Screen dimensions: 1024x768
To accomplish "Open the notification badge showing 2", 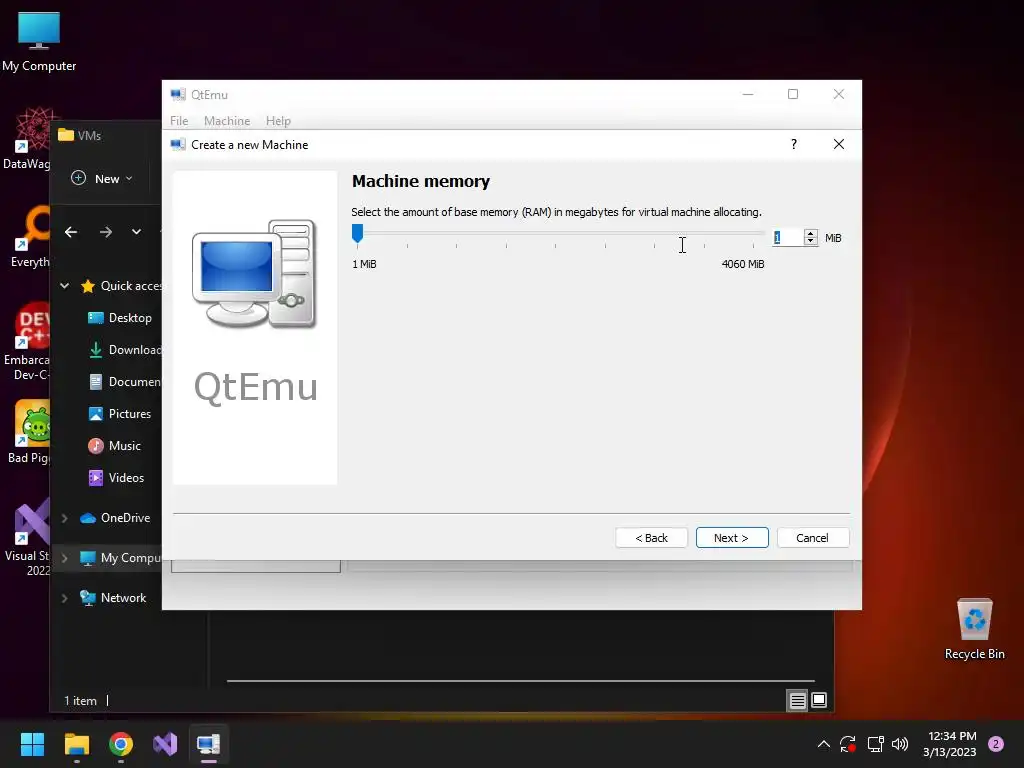I will click(x=996, y=744).
